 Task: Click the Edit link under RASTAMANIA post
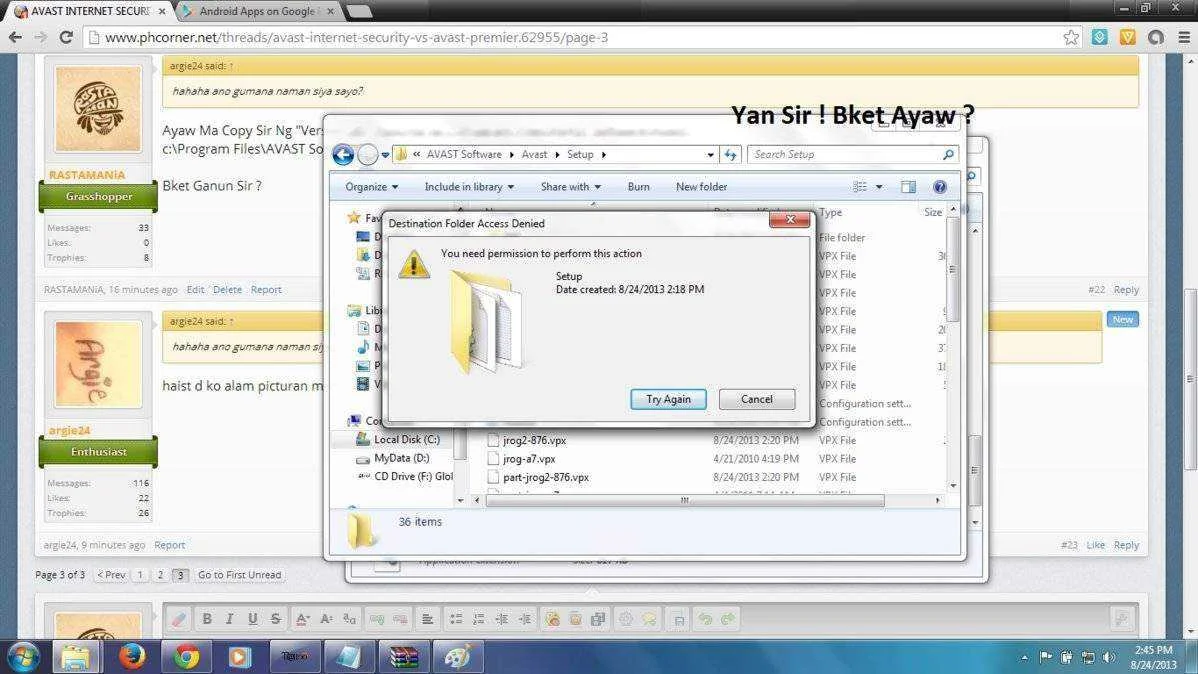point(195,290)
